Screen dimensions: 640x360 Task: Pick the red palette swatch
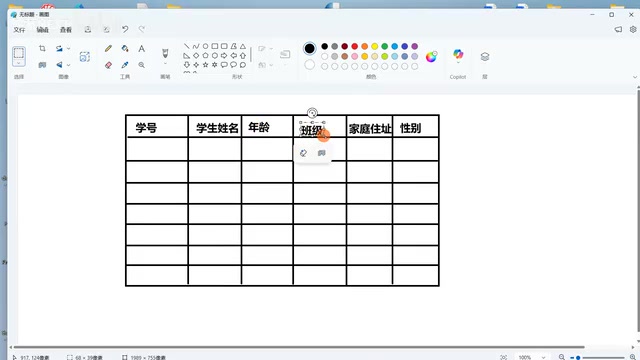pos(354,47)
